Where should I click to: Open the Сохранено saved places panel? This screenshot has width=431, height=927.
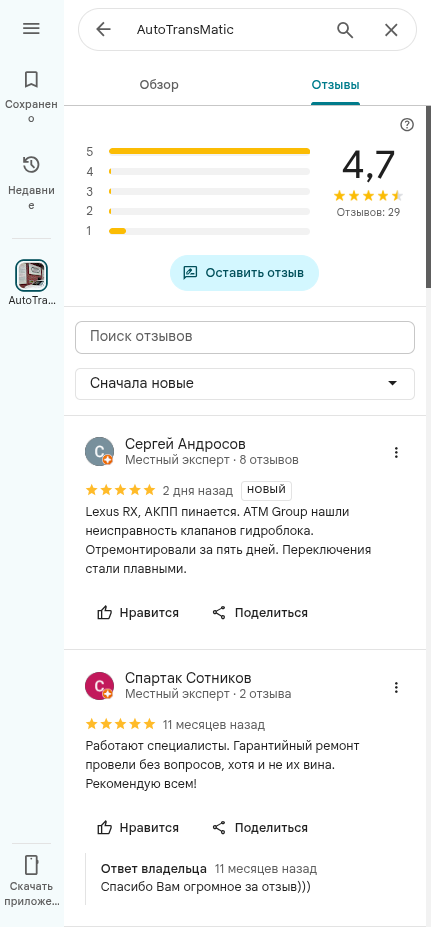pos(31,97)
